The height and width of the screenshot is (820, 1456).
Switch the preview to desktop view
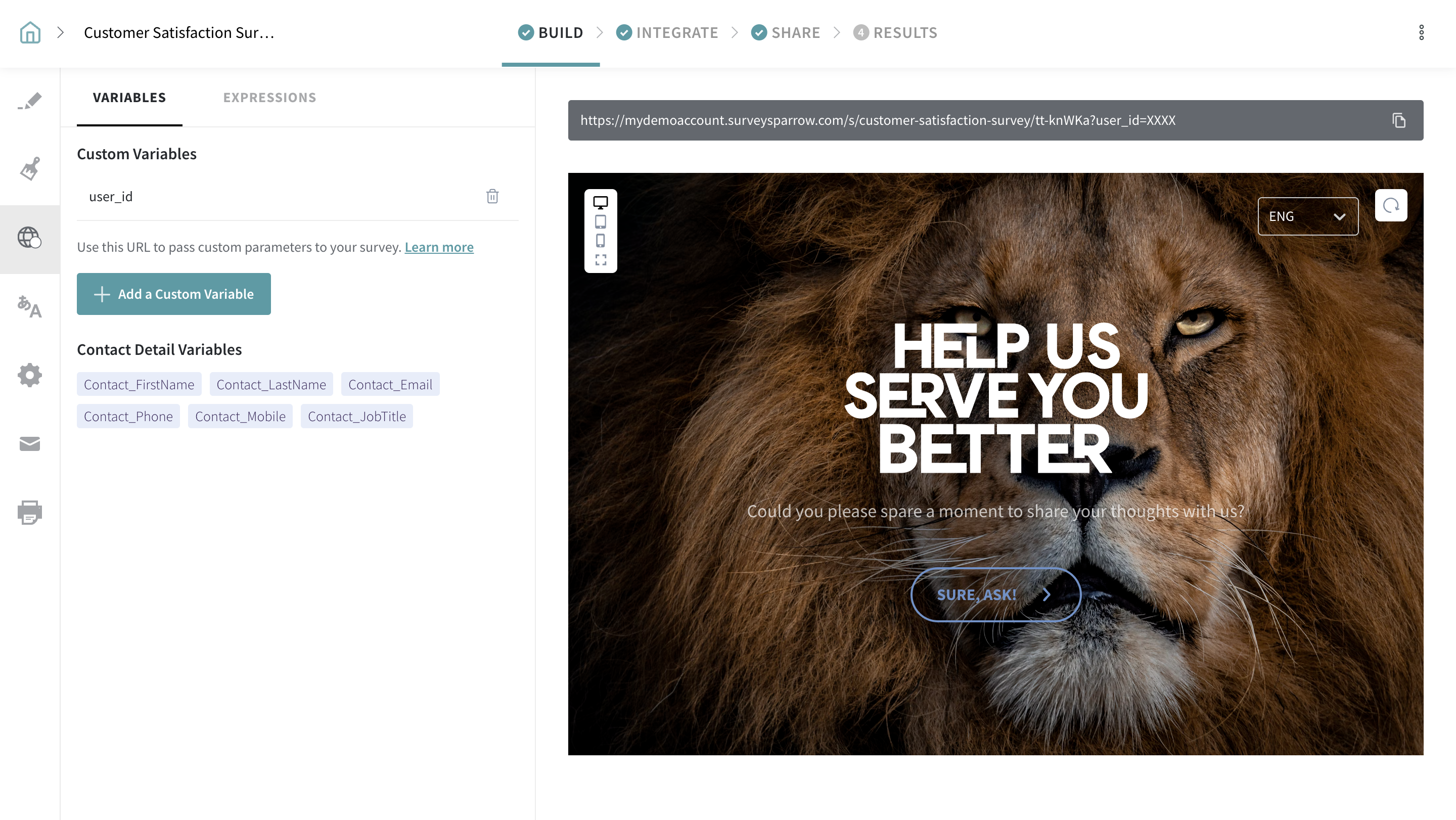[x=600, y=202]
